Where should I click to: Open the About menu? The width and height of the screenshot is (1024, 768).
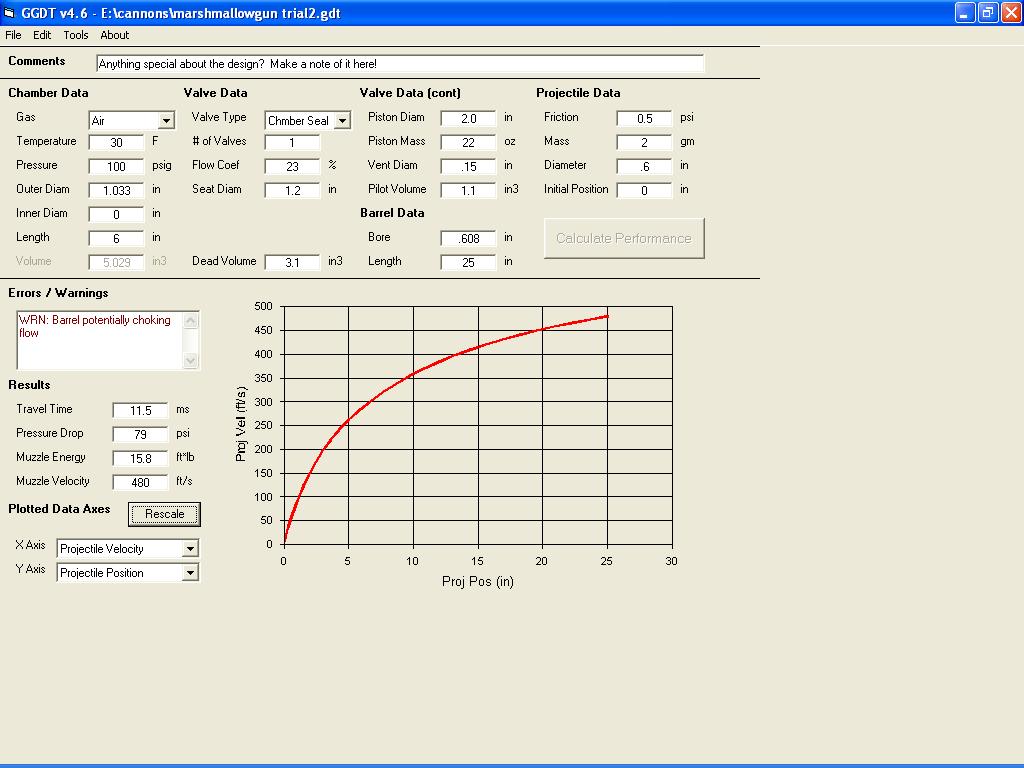coord(114,35)
